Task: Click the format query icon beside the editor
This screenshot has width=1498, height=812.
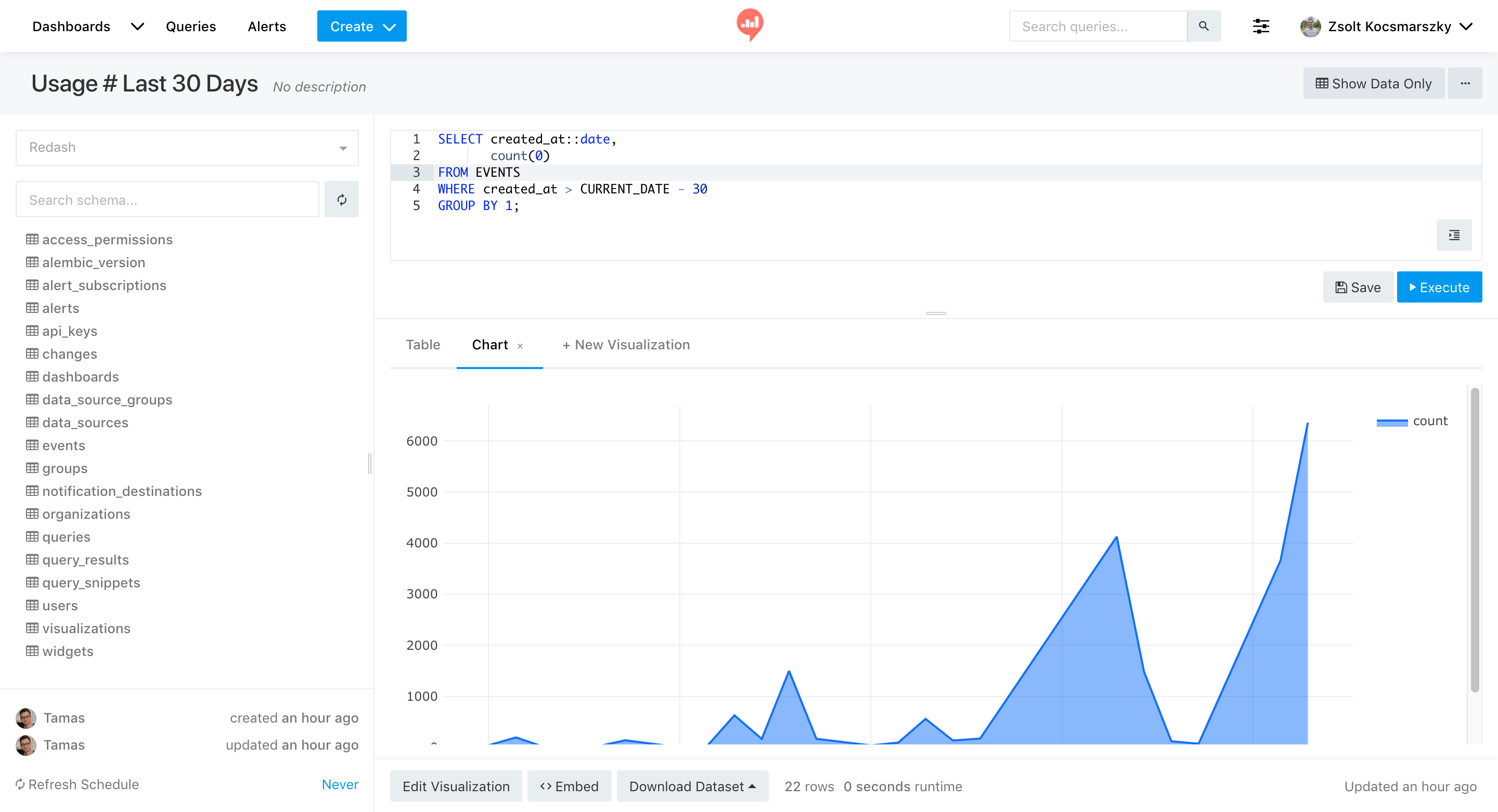Action: pos(1454,235)
